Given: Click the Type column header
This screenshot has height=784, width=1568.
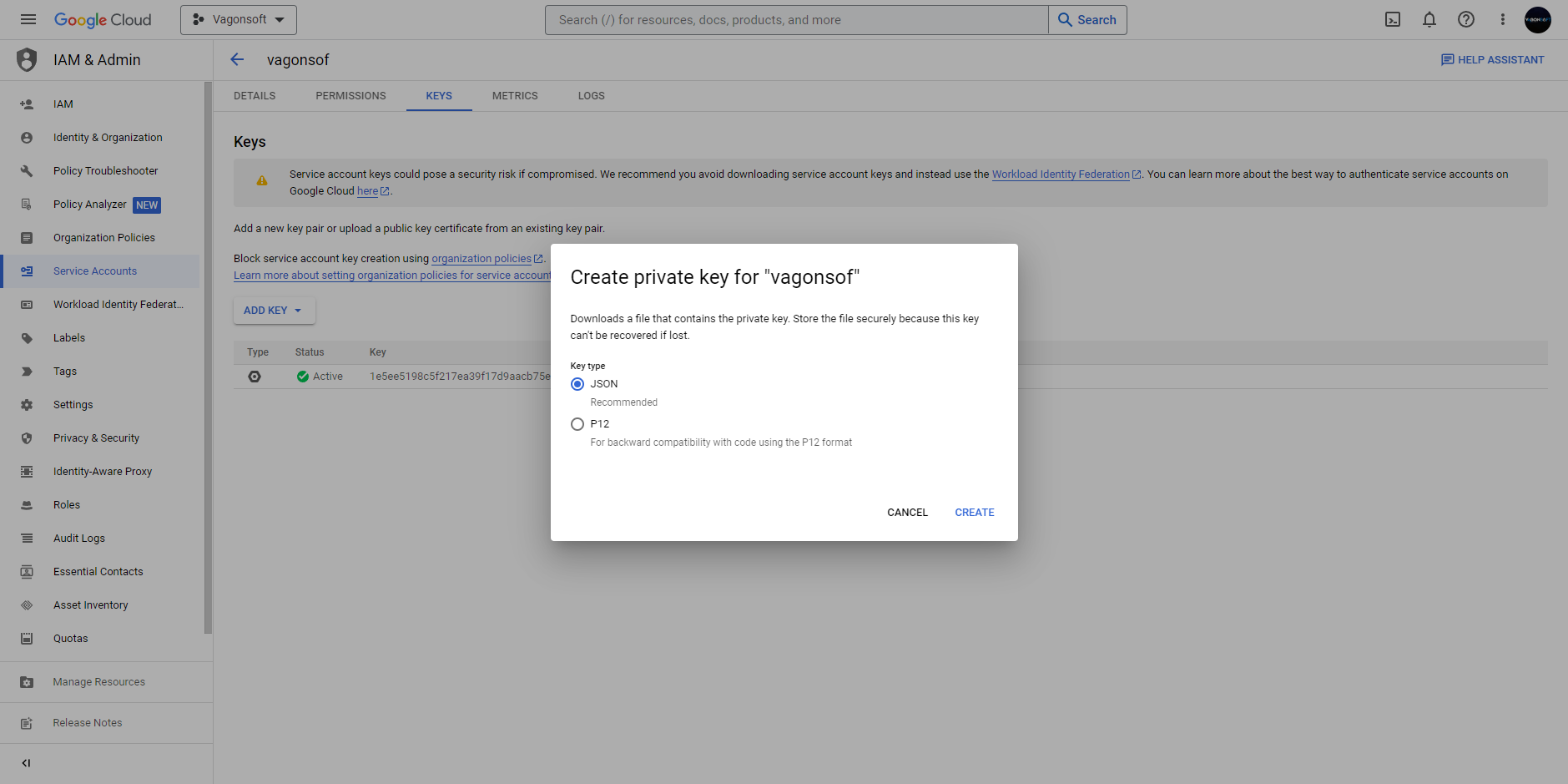Looking at the screenshot, I should point(258,352).
